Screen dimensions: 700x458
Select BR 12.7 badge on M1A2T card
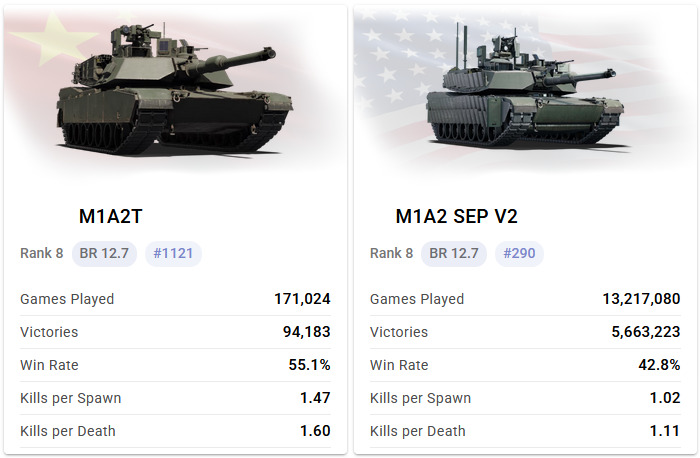pos(105,253)
